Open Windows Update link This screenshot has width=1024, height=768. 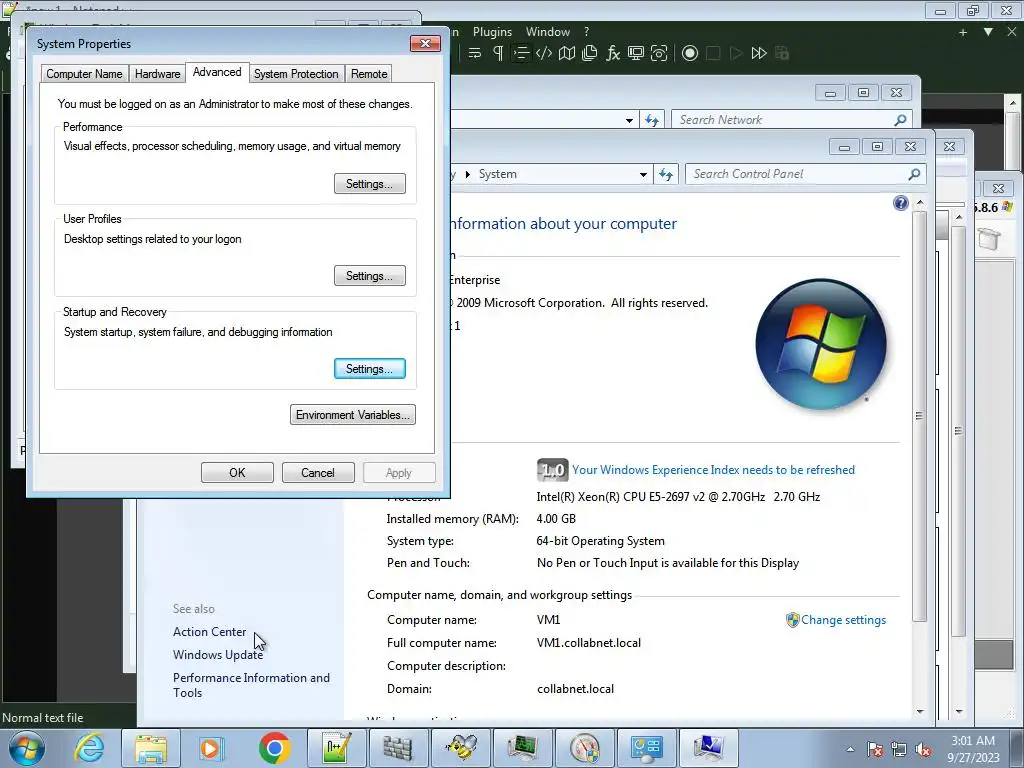point(218,655)
